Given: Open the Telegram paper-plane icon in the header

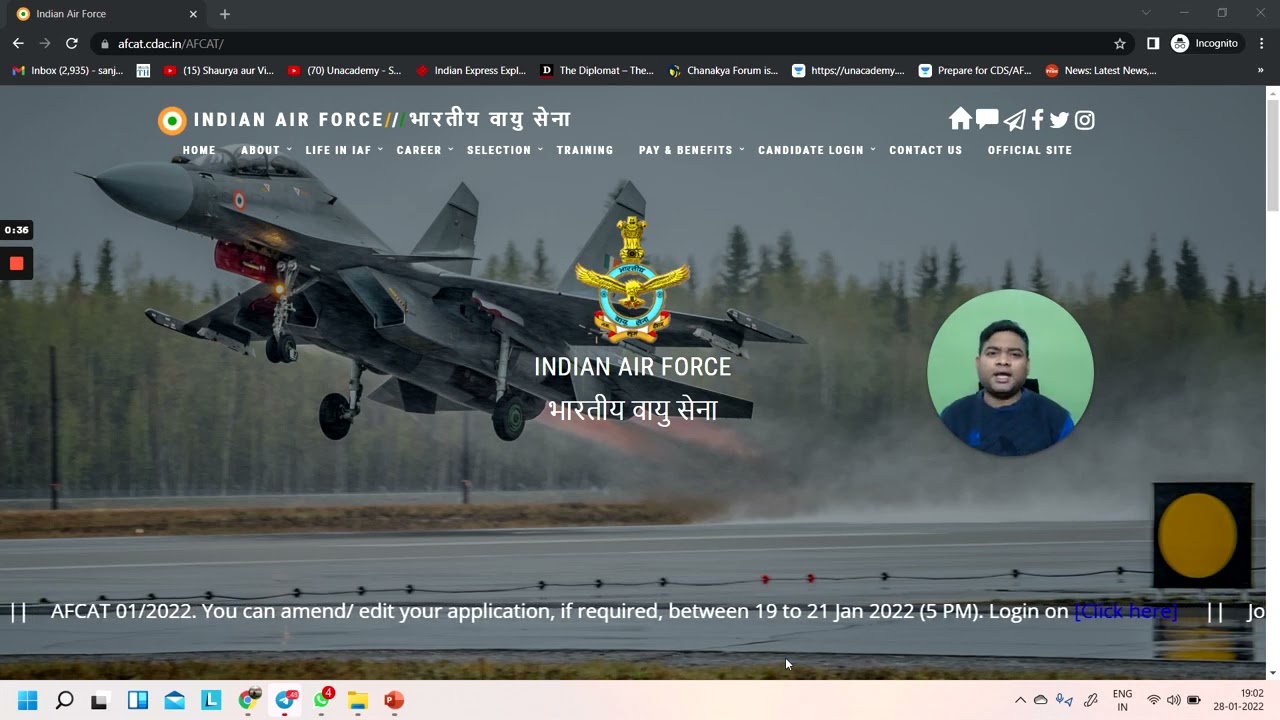Looking at the screenshot, I should [x=1014, y=120].
